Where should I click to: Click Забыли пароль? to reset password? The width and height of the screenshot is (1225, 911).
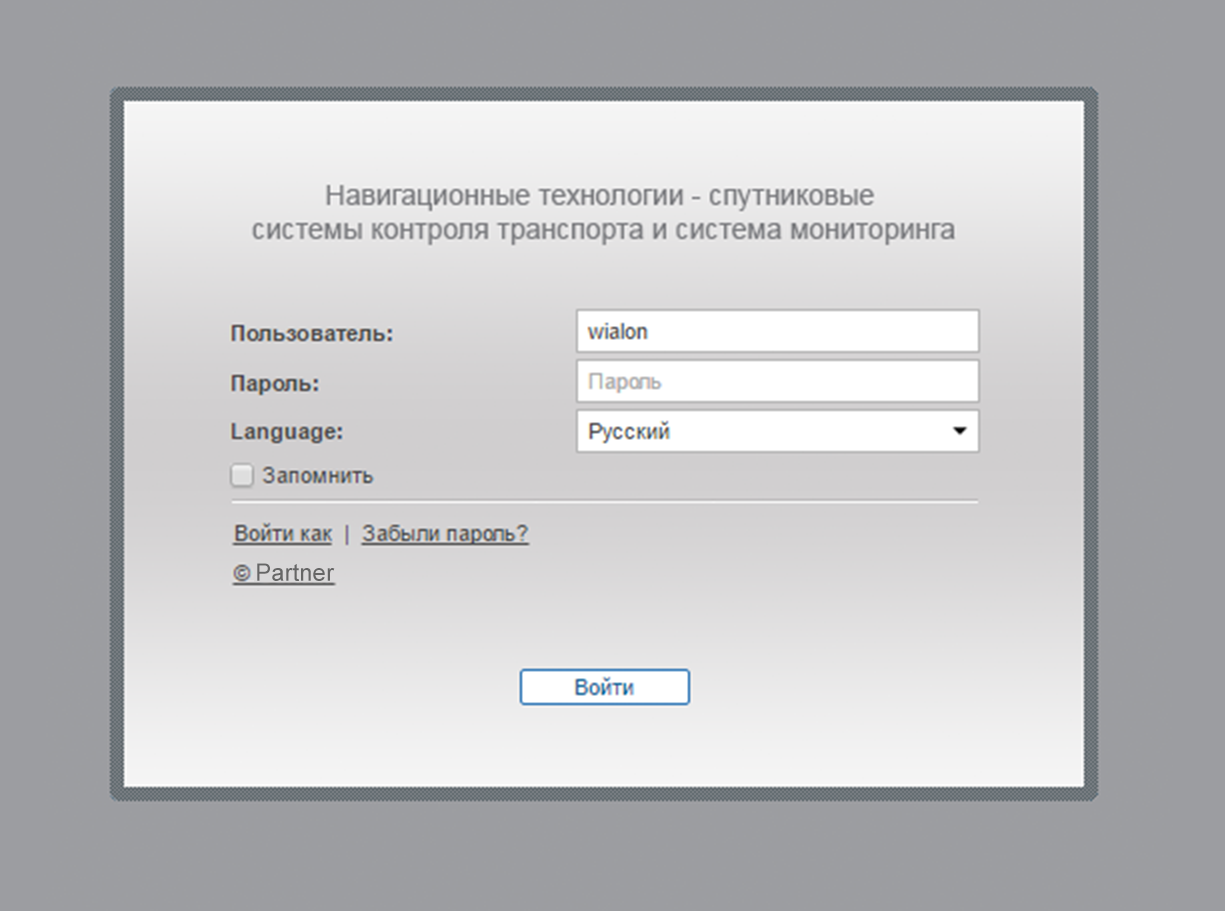coord(444,533)
